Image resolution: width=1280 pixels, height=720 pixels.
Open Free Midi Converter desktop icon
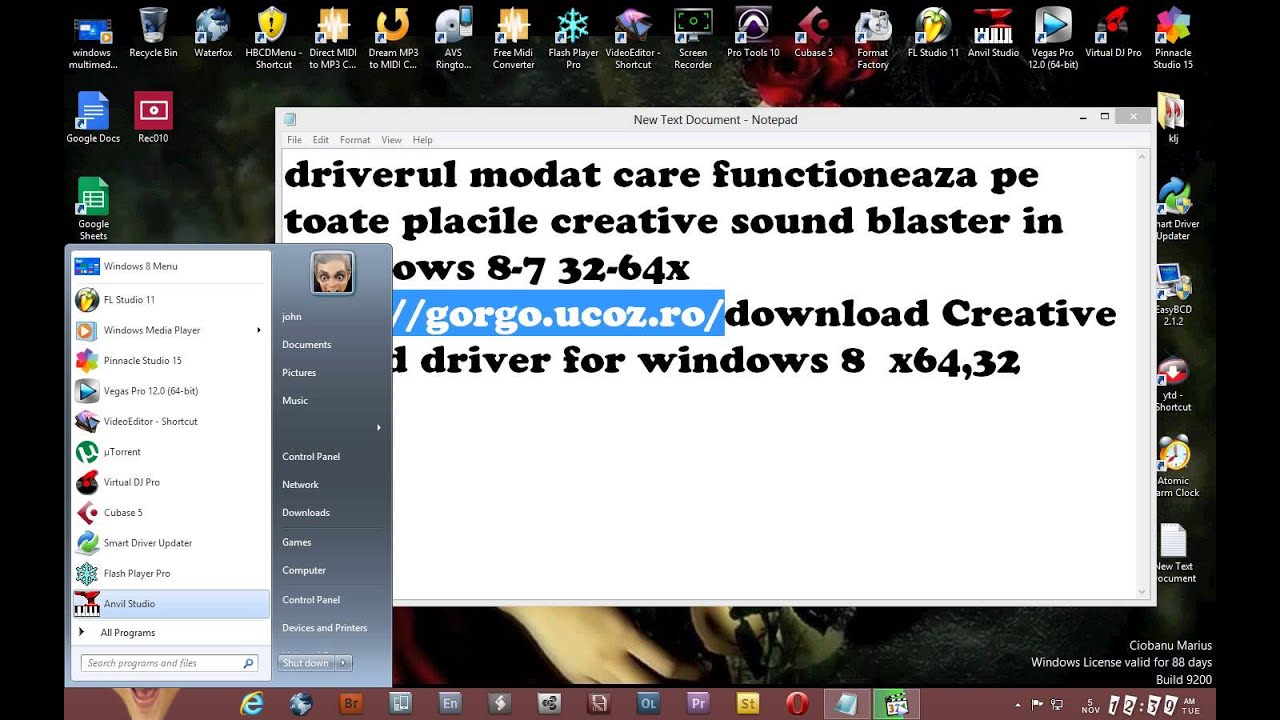click(x=513, y=36)
